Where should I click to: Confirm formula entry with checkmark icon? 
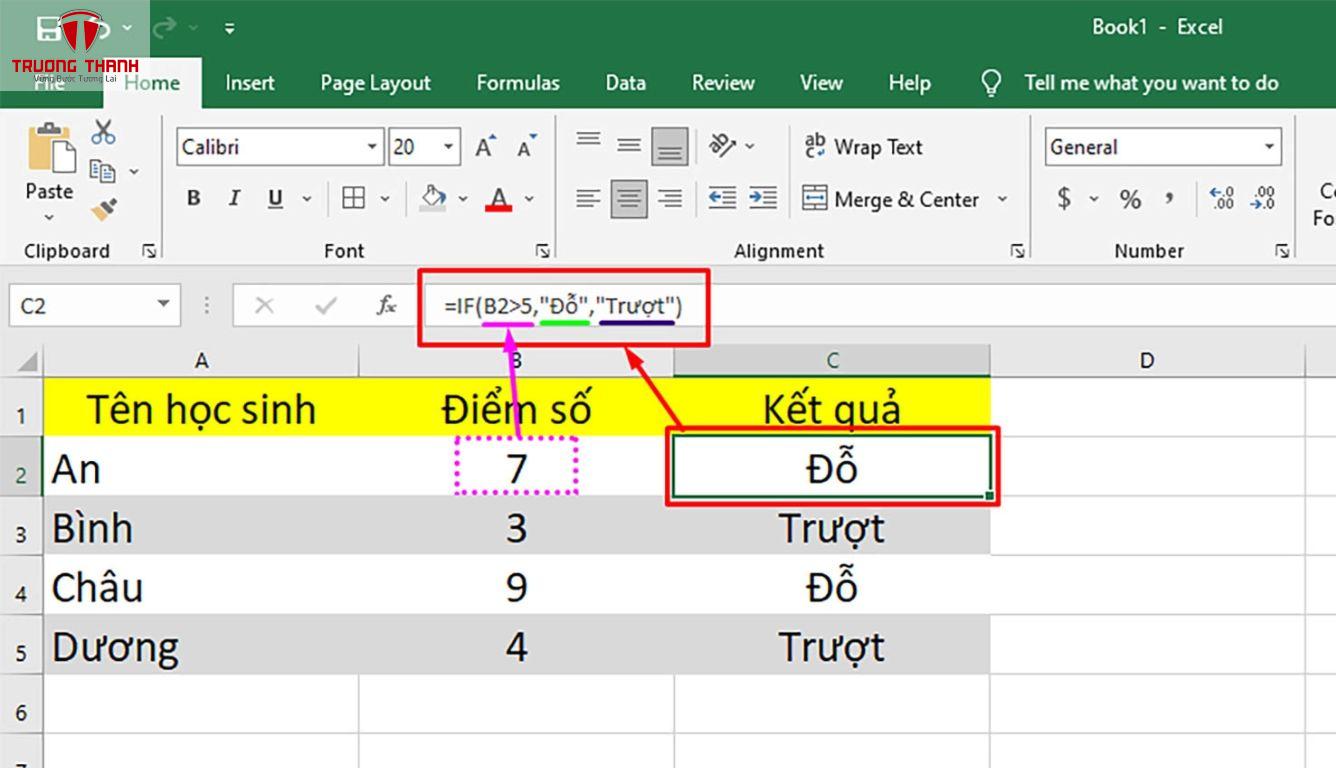tap(325, 305)
